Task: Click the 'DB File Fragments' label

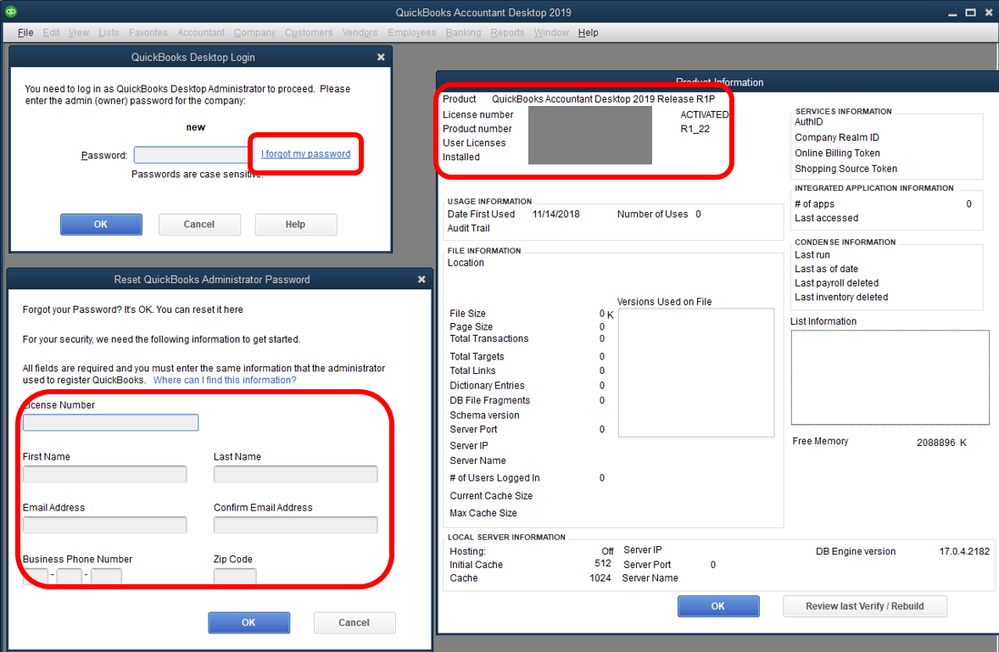Action: [x=490, y=400]
